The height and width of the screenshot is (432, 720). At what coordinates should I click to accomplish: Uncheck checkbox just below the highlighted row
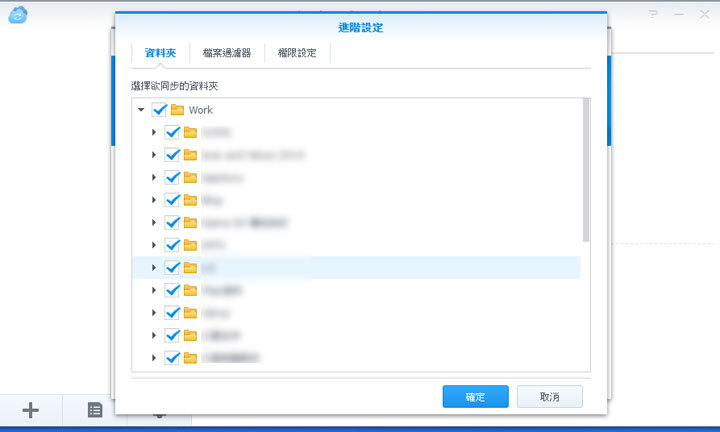coord(172,290)
